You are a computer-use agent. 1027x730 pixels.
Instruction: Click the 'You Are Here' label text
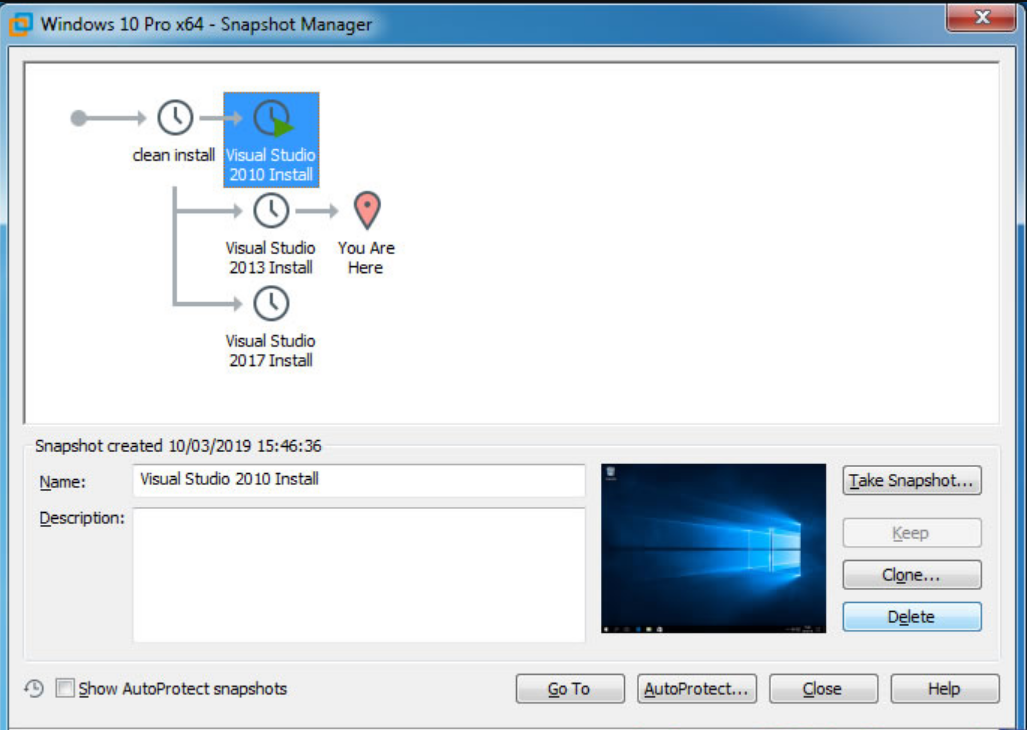click(x=366, y=258)
